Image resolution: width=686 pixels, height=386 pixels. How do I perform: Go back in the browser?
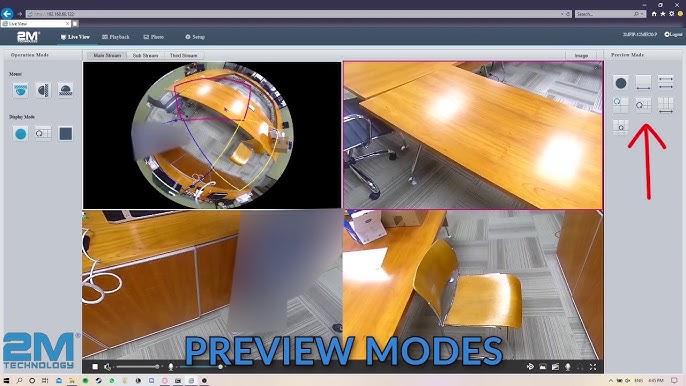click(x=7, y=14)
